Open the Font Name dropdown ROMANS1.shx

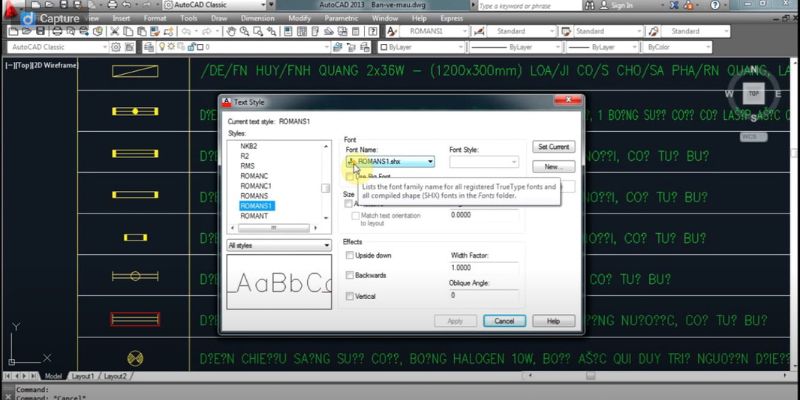(390, 162)
